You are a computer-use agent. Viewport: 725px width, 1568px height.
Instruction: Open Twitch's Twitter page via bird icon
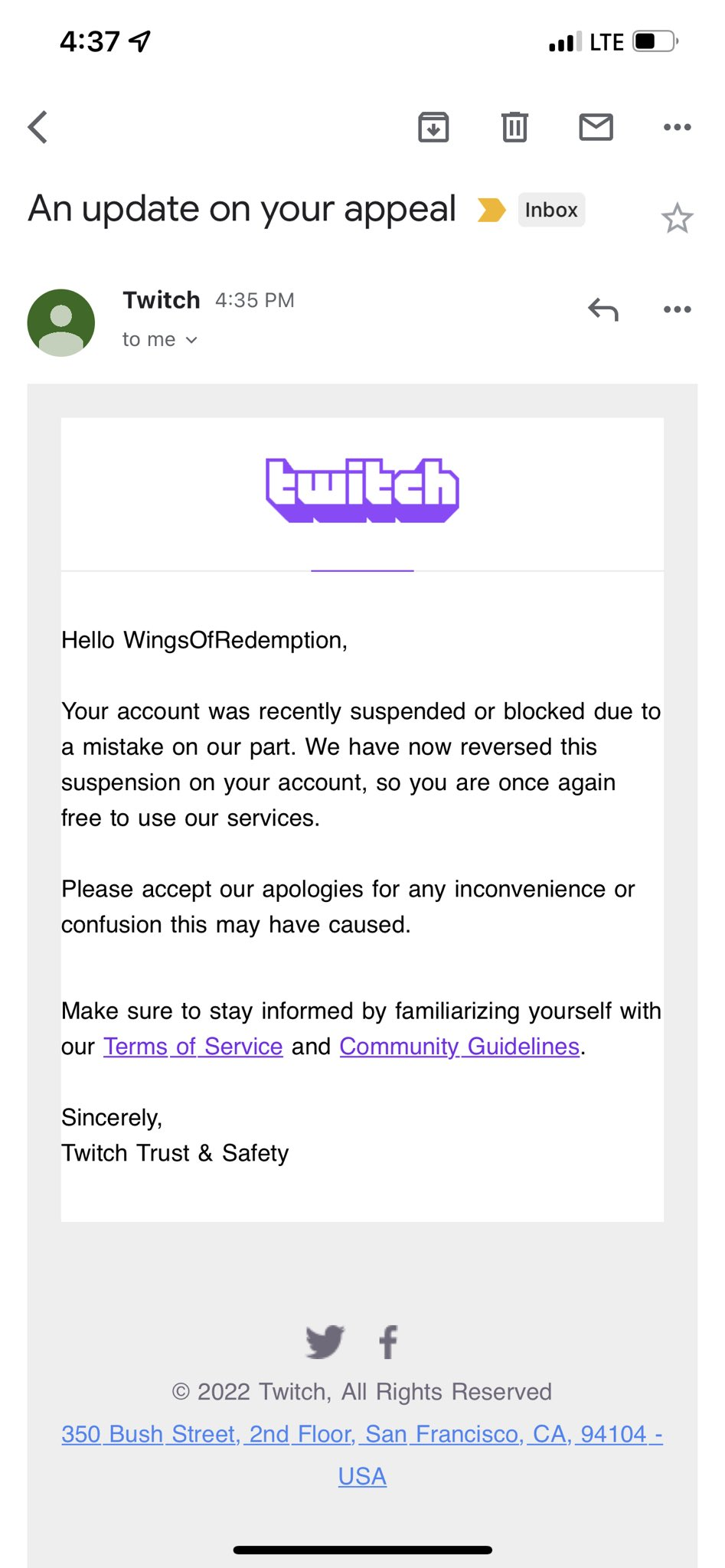(x=325, y=1341)
